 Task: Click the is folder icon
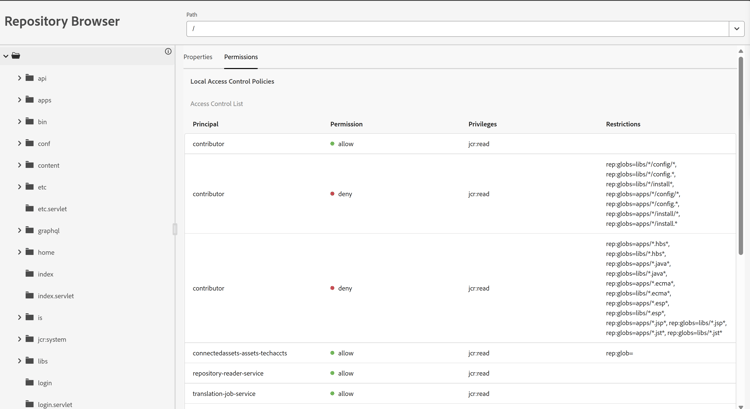[x=30, y=317]
